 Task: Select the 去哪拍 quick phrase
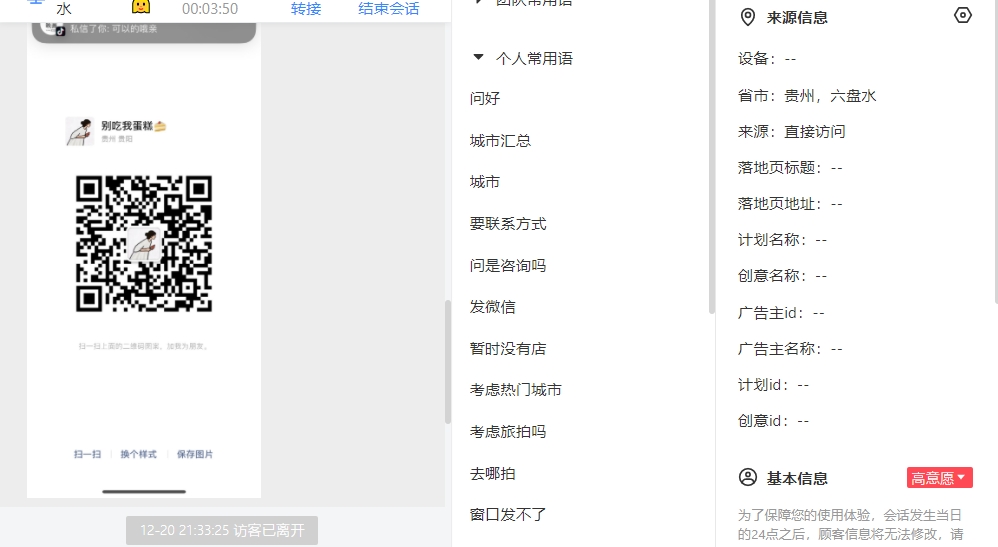(493, 474)
